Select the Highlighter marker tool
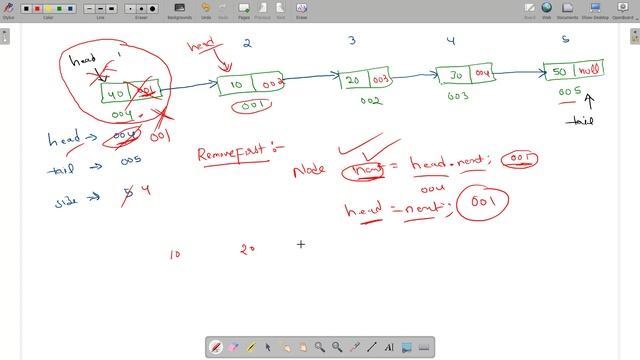Screen dimensions: 640x360 [251, 347]
